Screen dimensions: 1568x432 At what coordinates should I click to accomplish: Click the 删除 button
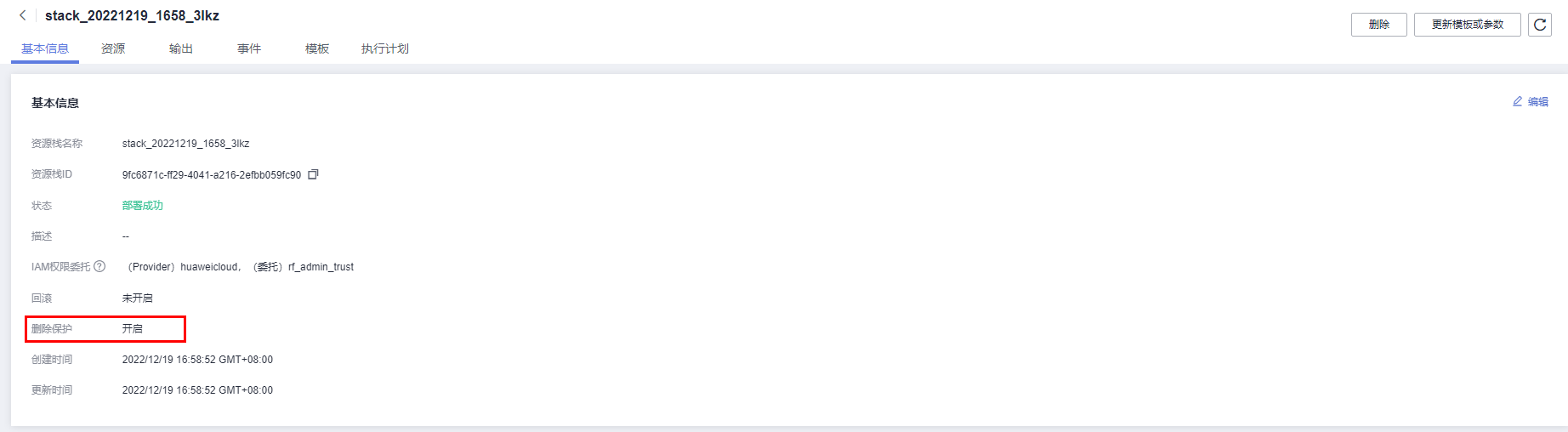[1379, 25]
